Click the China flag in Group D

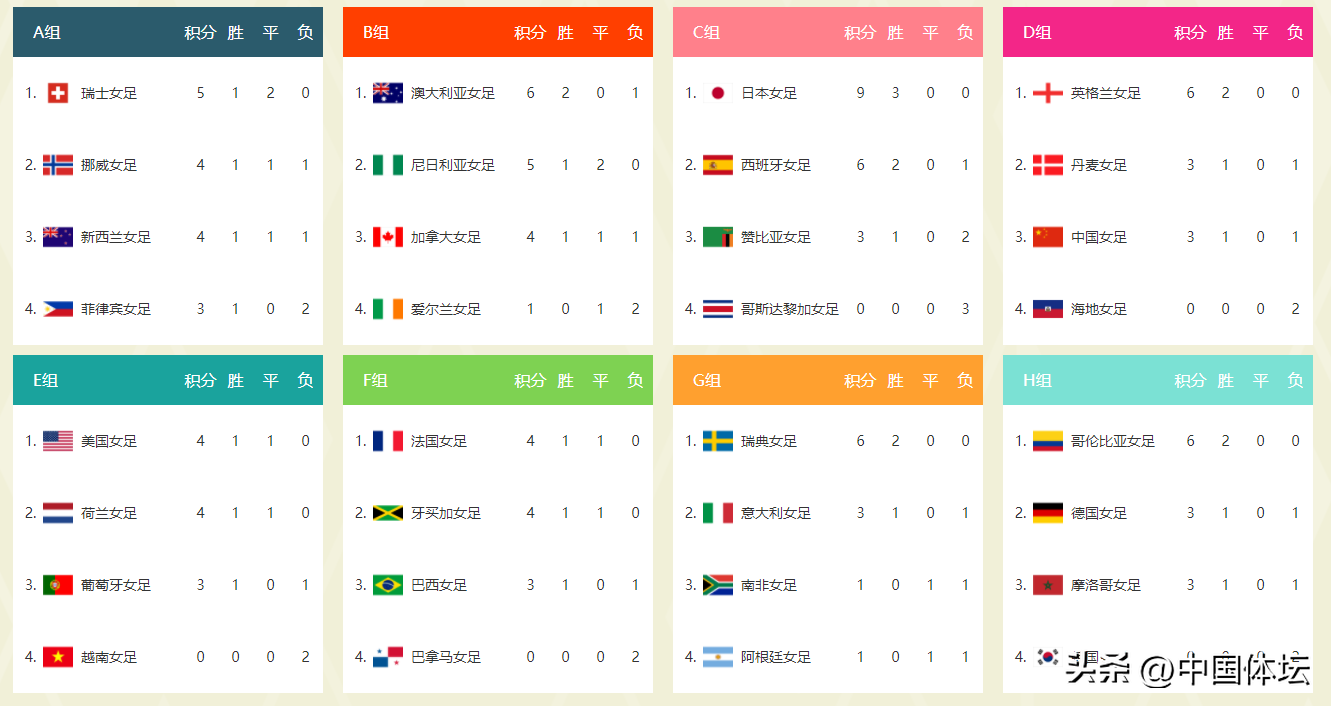click(x=1048, y=237)
